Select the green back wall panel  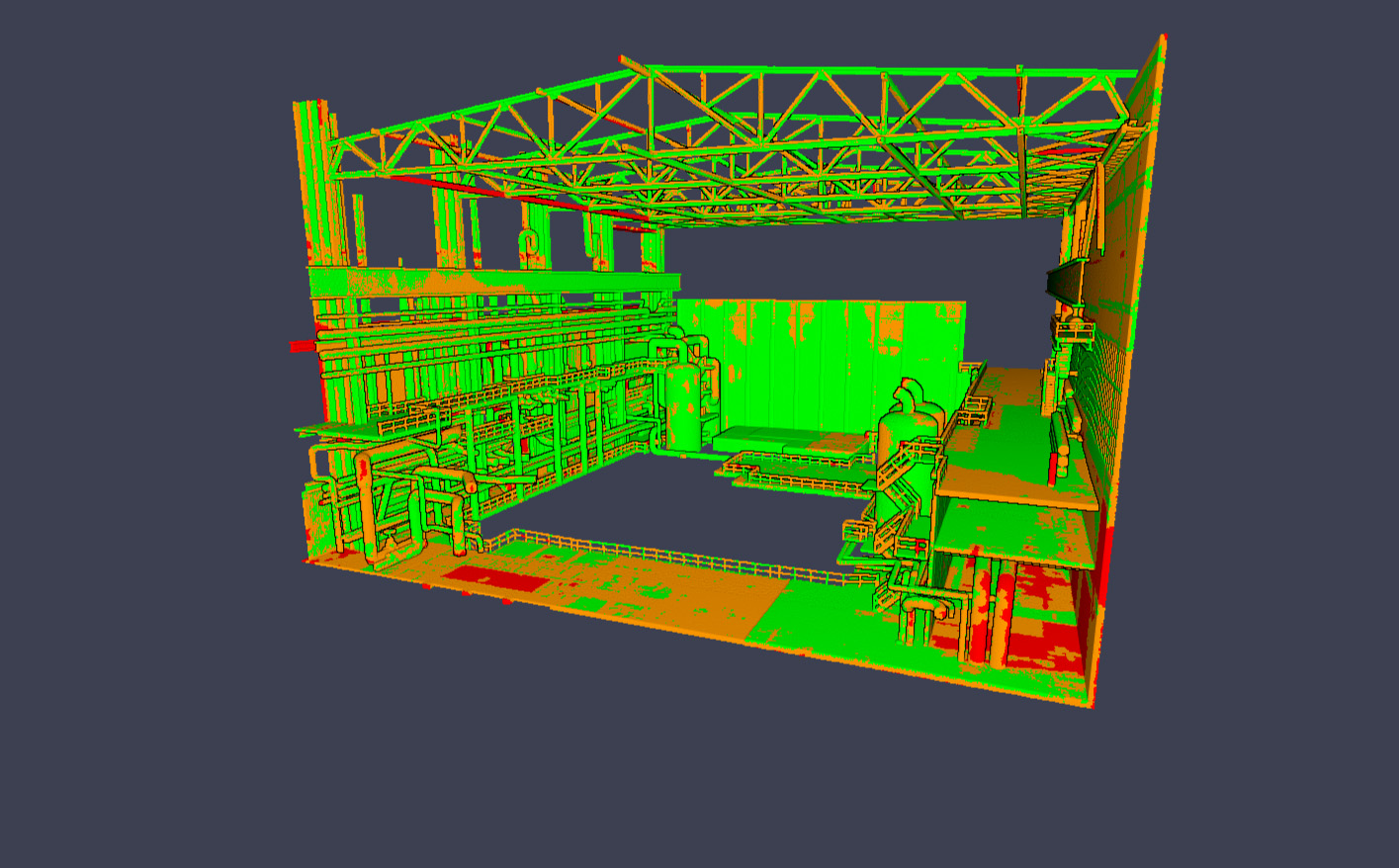[x=821, y=366]
